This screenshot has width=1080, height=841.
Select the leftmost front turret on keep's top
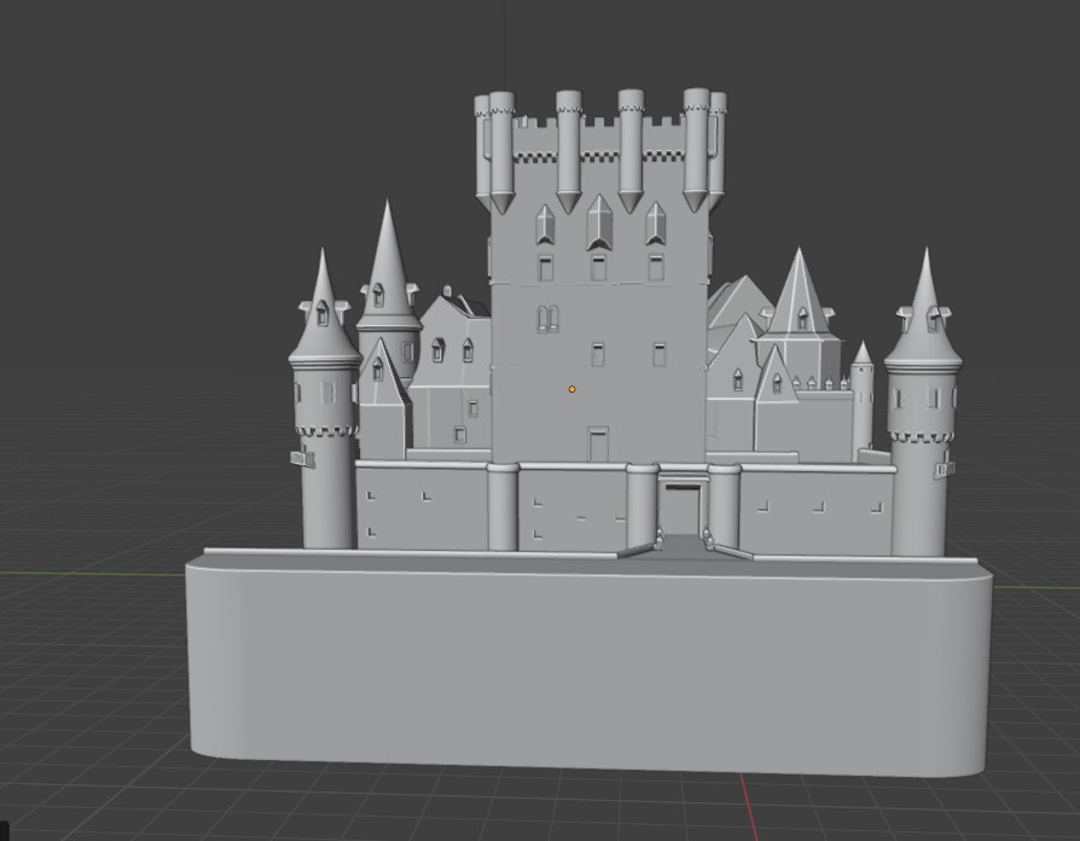(x=501, y=150)
